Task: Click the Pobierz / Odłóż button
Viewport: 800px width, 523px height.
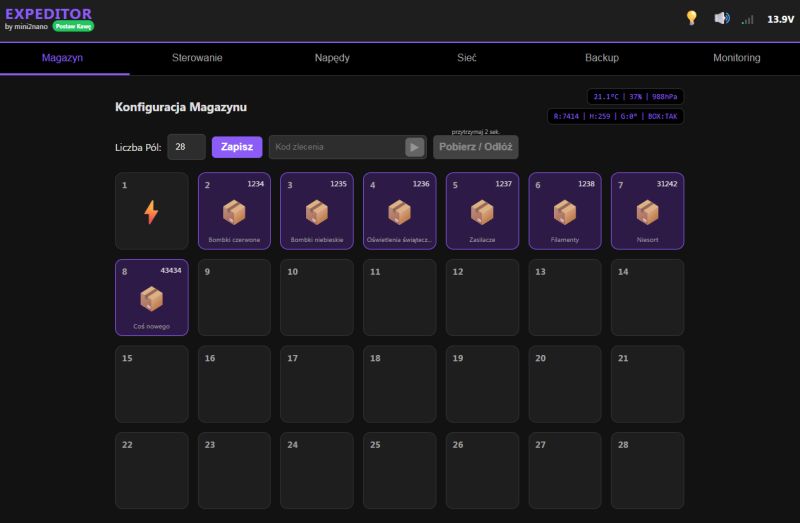Action: [476, 147]
